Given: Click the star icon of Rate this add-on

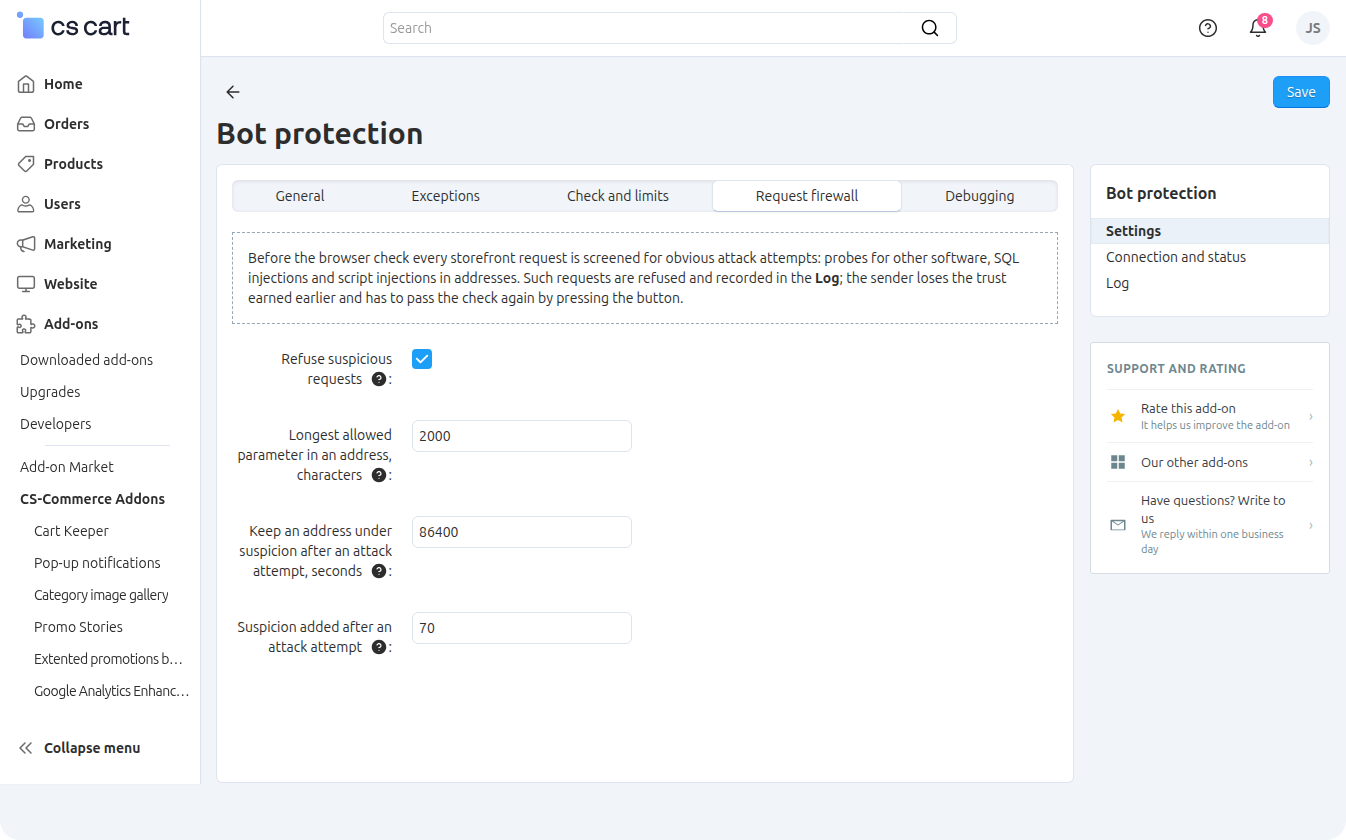Looking at the screenshot, I should (1118, 416).
